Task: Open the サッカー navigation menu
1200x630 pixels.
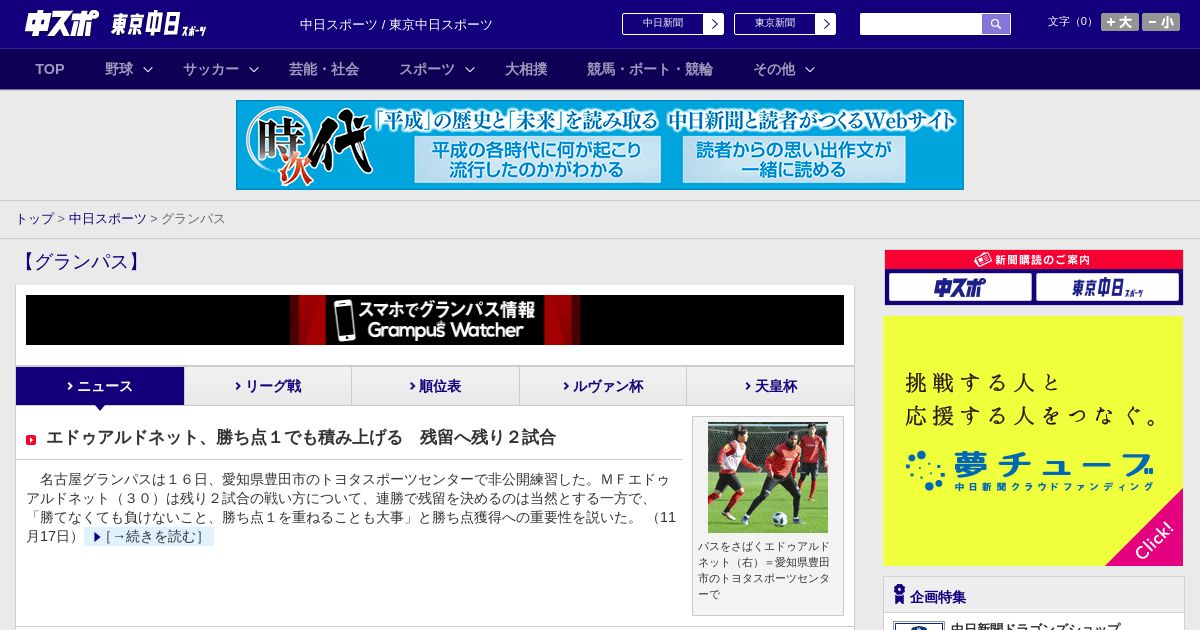Action: pos(211,69)
